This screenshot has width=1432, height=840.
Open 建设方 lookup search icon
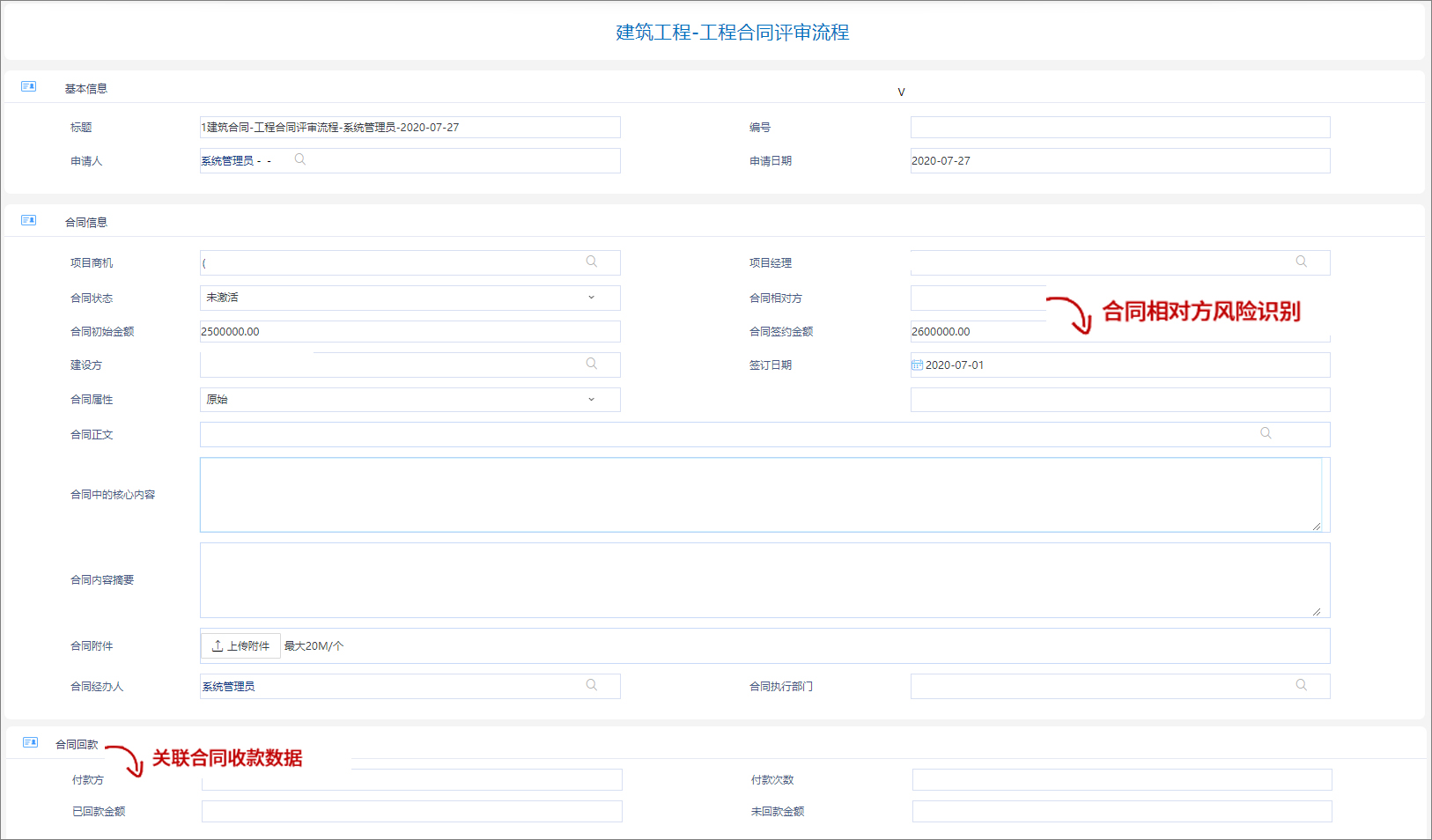(592, 364)
